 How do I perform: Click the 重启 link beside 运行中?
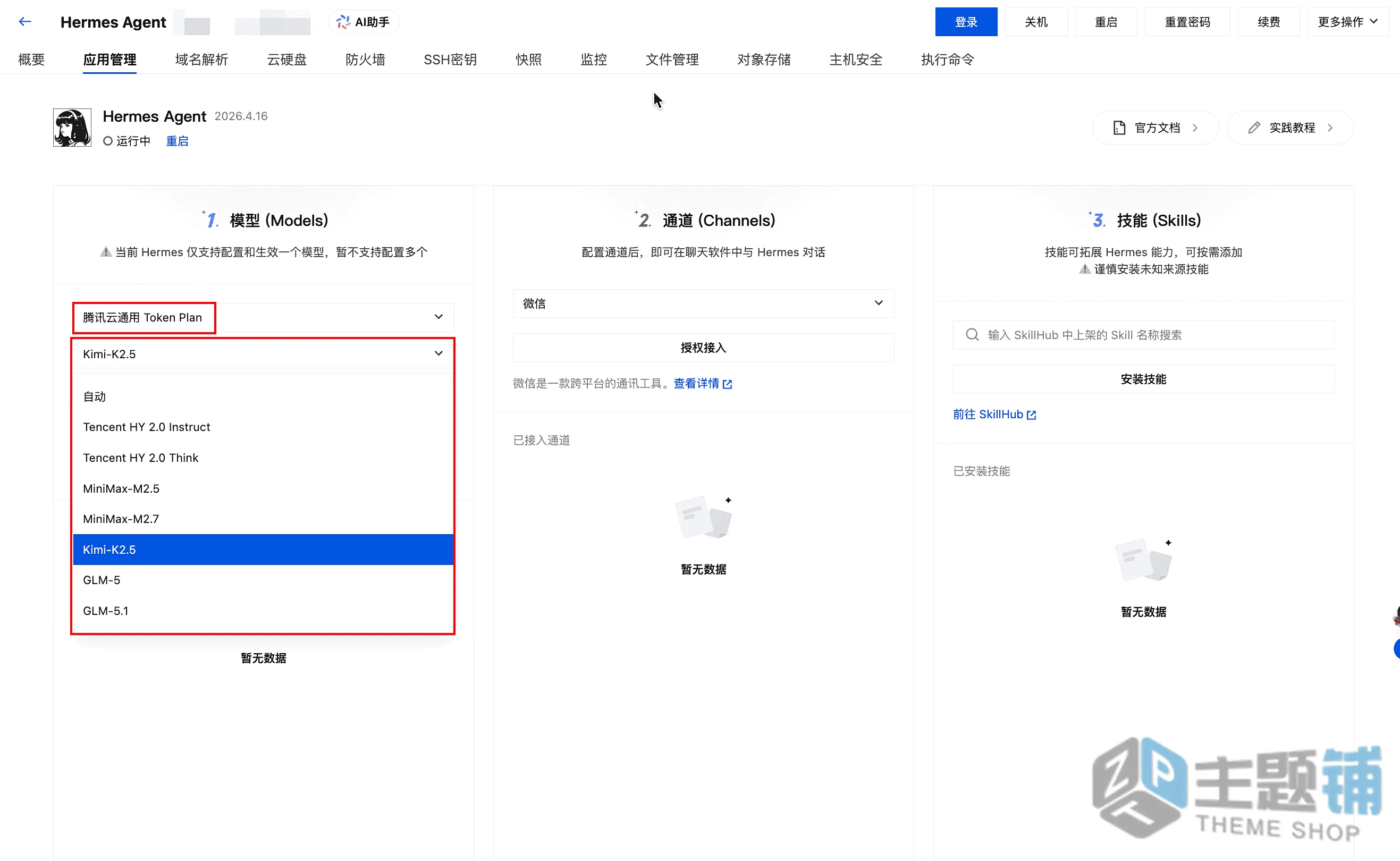[177, 141]
